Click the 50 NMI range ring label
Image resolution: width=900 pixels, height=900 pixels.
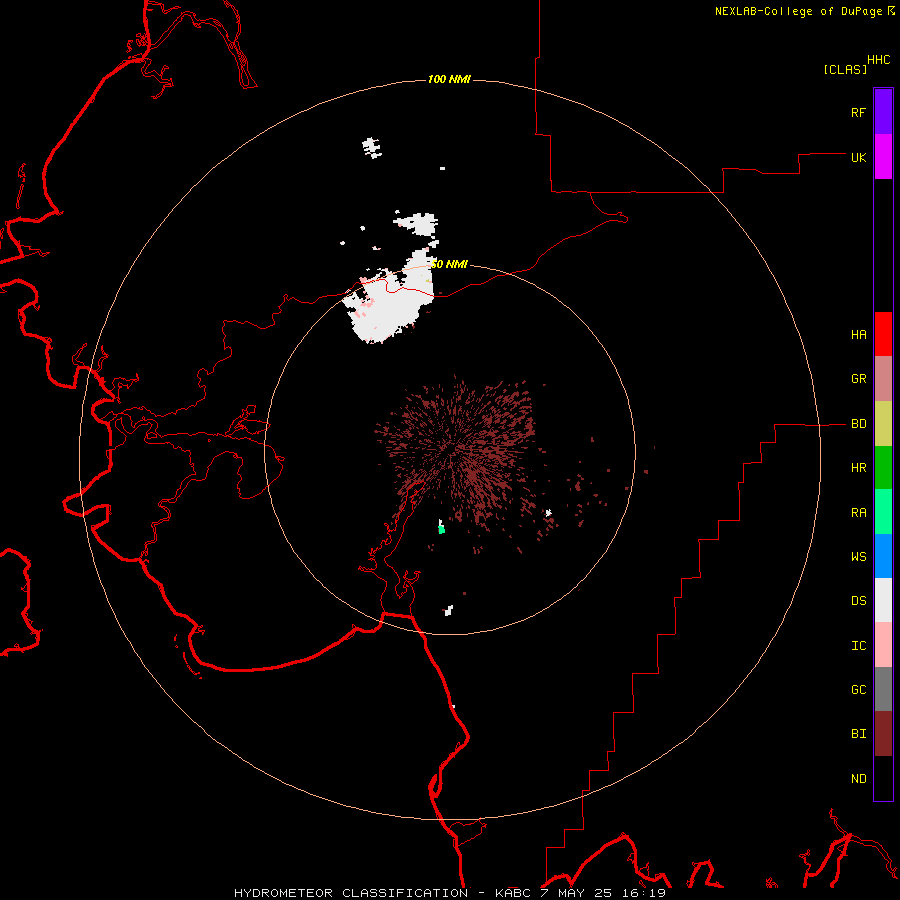449,264
